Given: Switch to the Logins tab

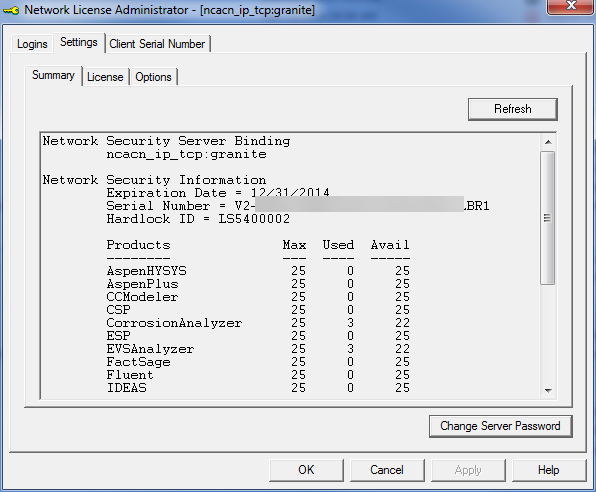Looking at the screenshot, I should click(32, 44).
